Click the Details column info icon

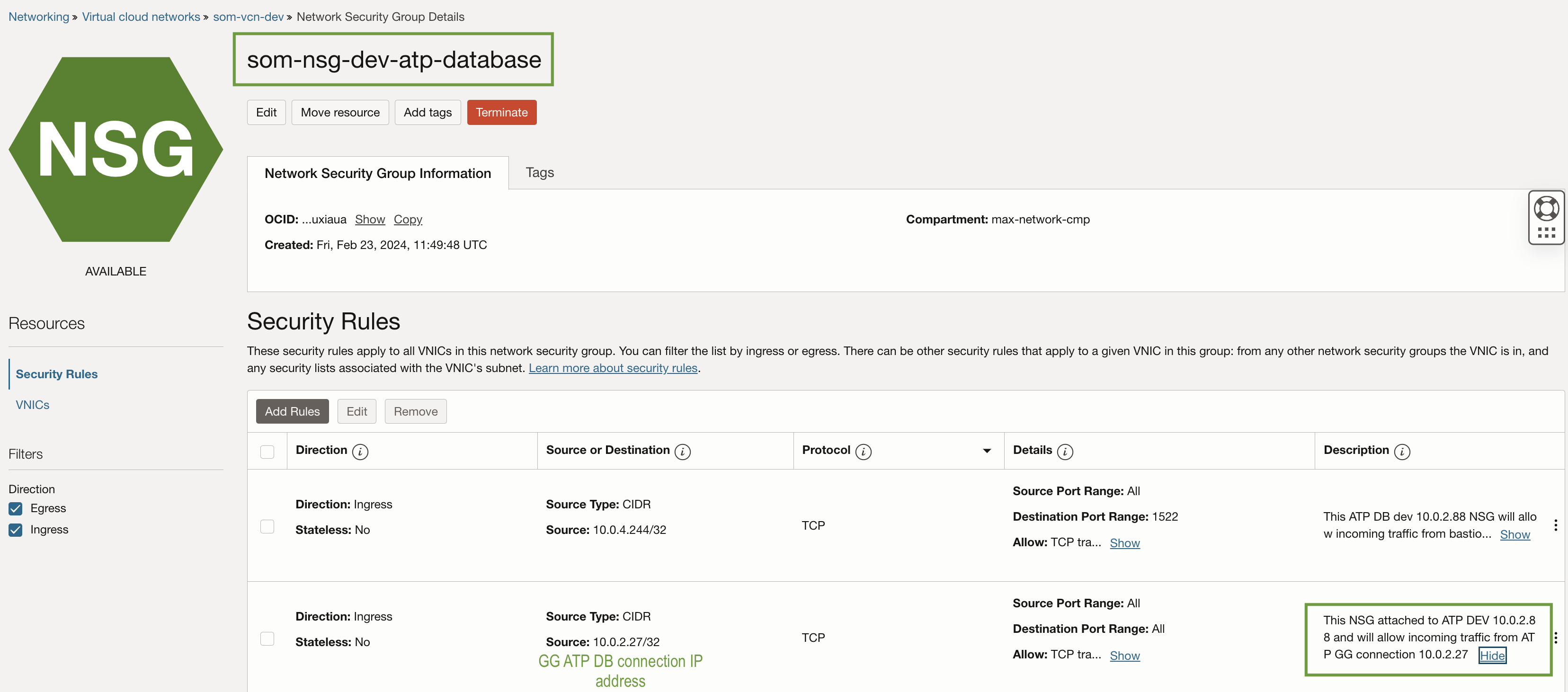(1065, 452)
